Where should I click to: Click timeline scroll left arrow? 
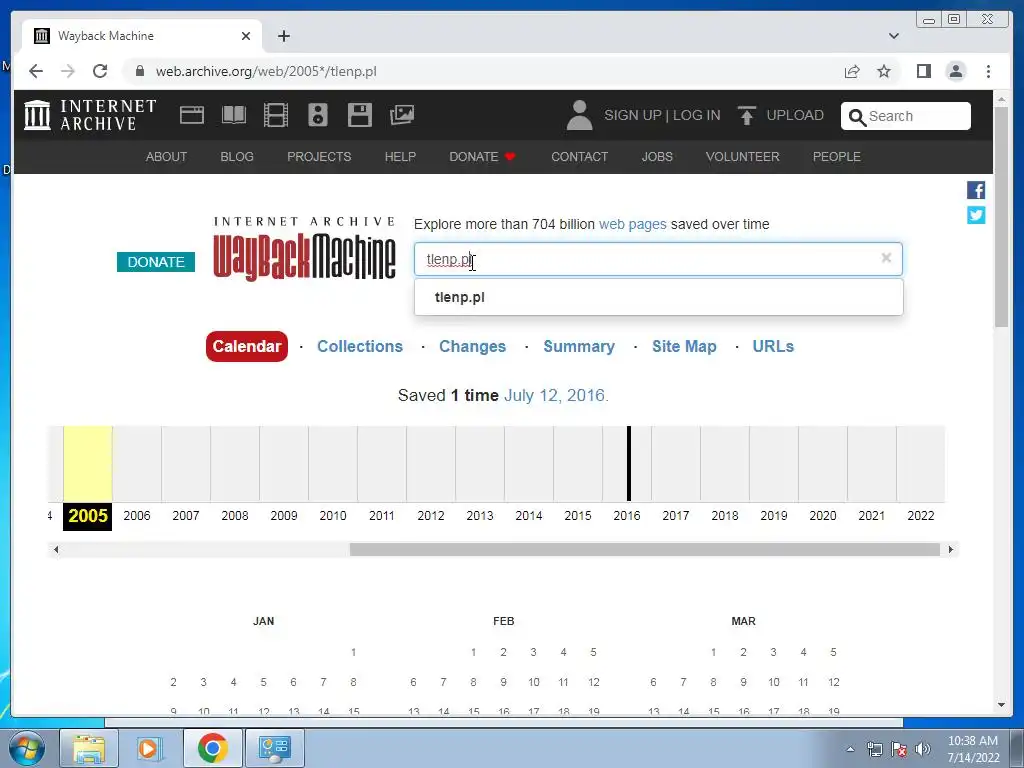56,550
